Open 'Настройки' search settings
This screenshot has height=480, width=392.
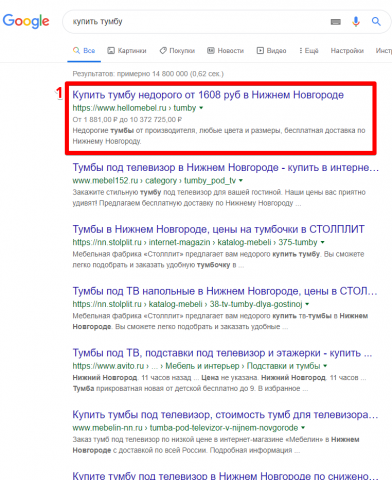point(347,51)
